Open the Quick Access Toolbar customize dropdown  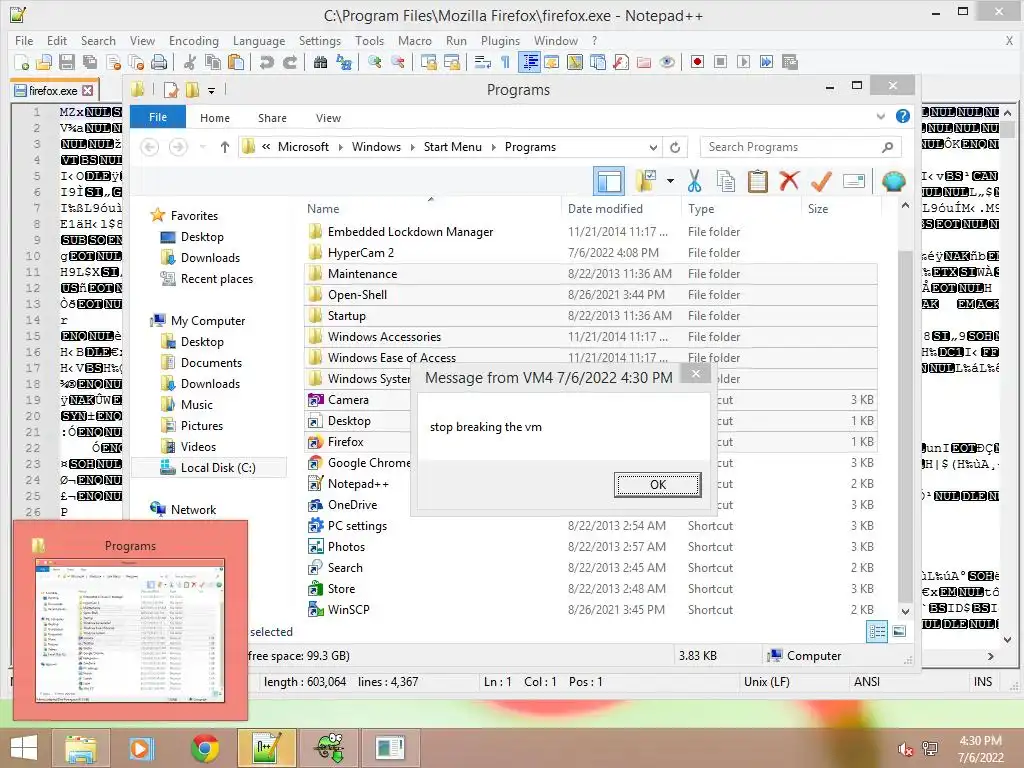click(211, 90)
